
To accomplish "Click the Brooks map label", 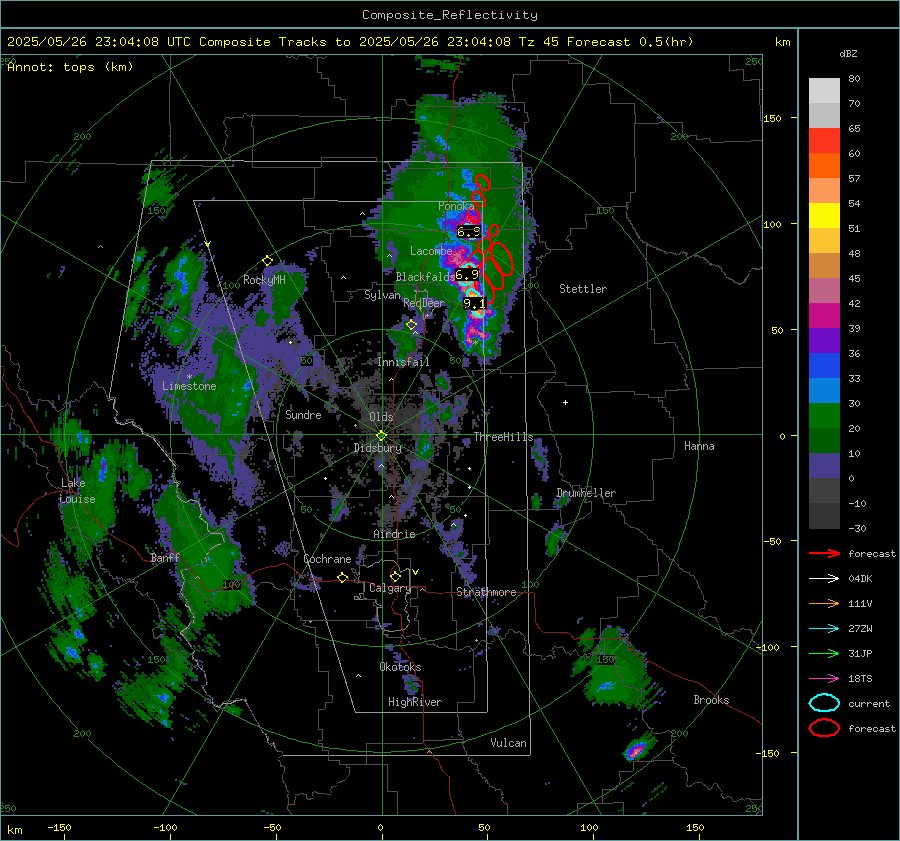I will pos(711,700).
